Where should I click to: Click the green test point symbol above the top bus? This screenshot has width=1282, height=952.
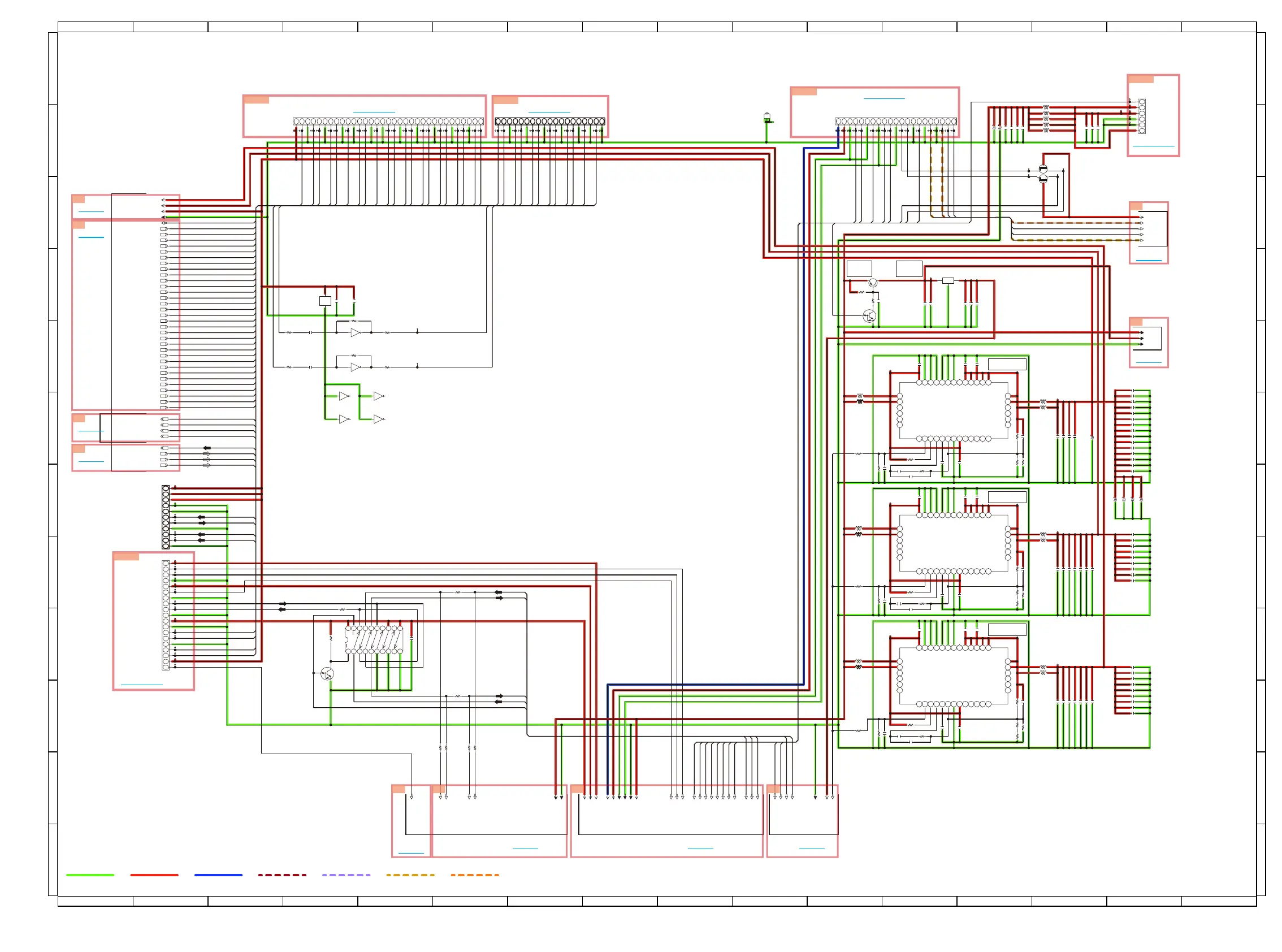tap(766, 118)
